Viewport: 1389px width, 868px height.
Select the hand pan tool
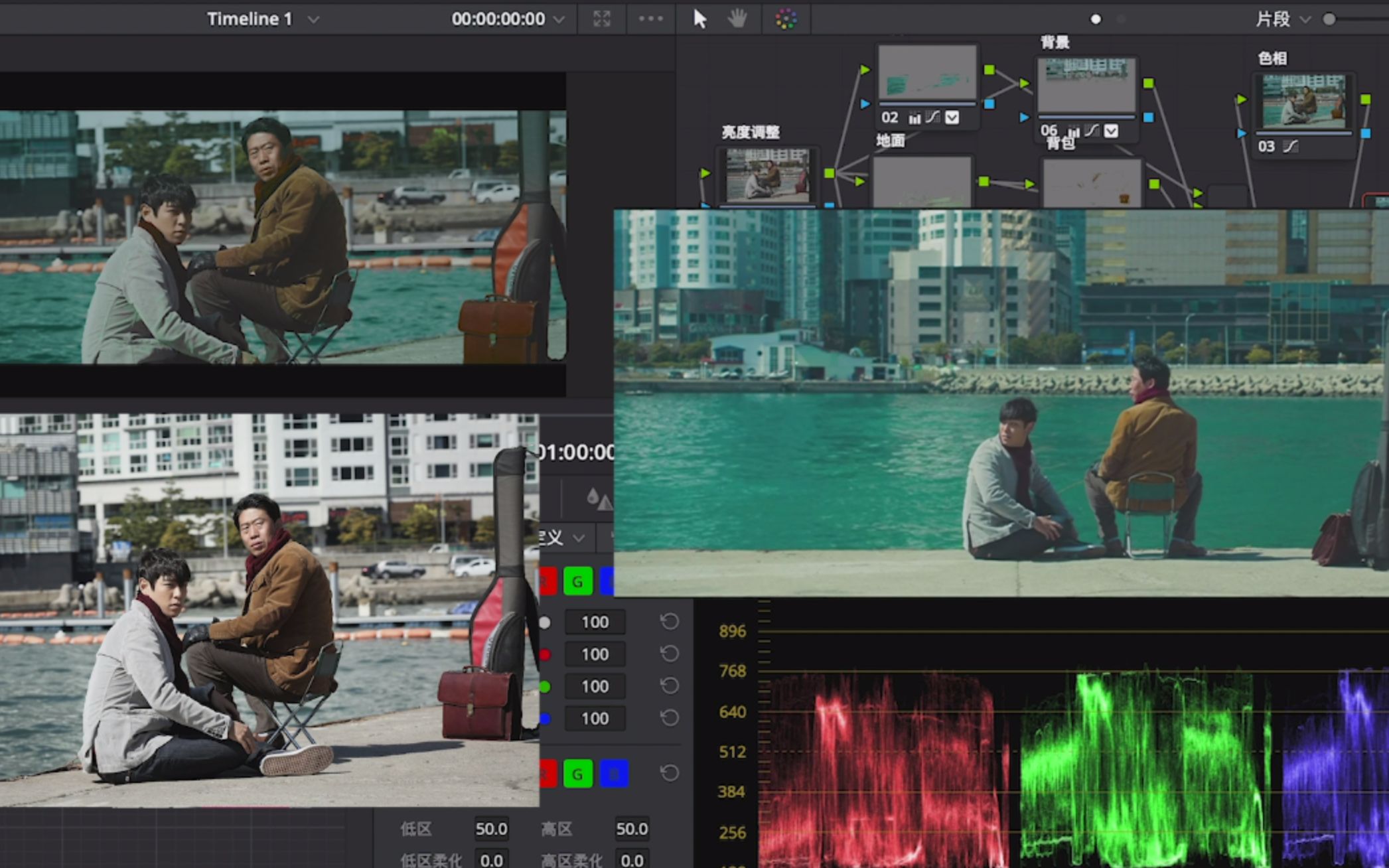click(x=737, y=19)
